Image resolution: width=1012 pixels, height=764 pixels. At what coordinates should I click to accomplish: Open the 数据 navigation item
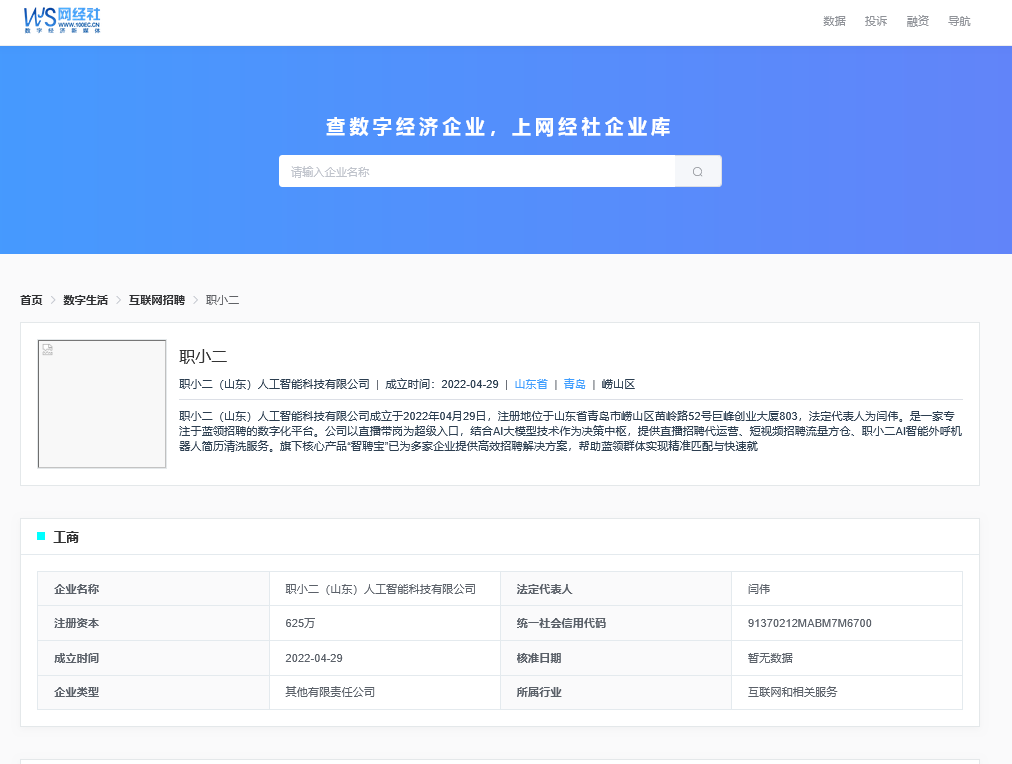click(834, 21)
